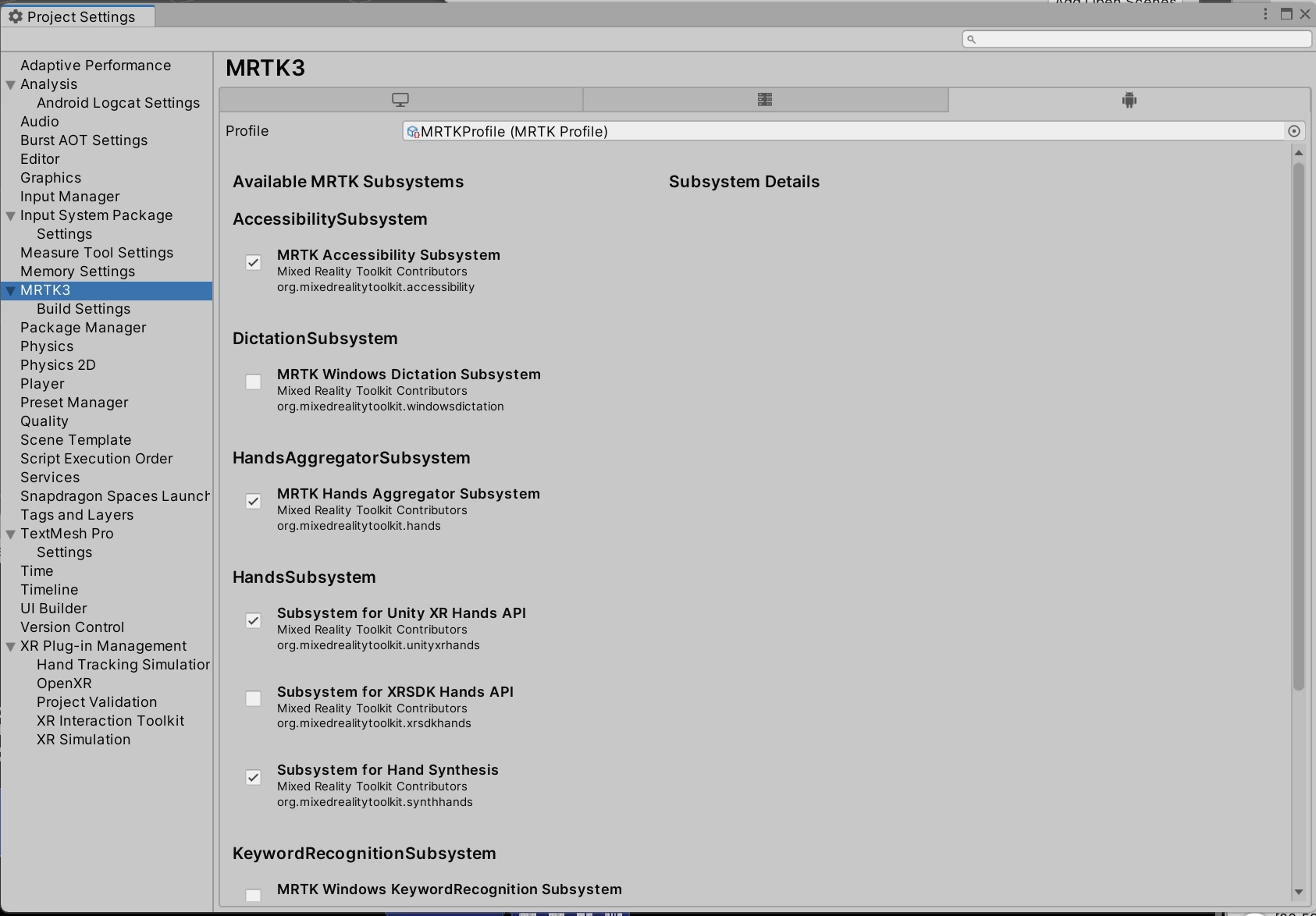Open Graphics settings
This screenshot has height=916, width=1316.
tap(106, 178)
